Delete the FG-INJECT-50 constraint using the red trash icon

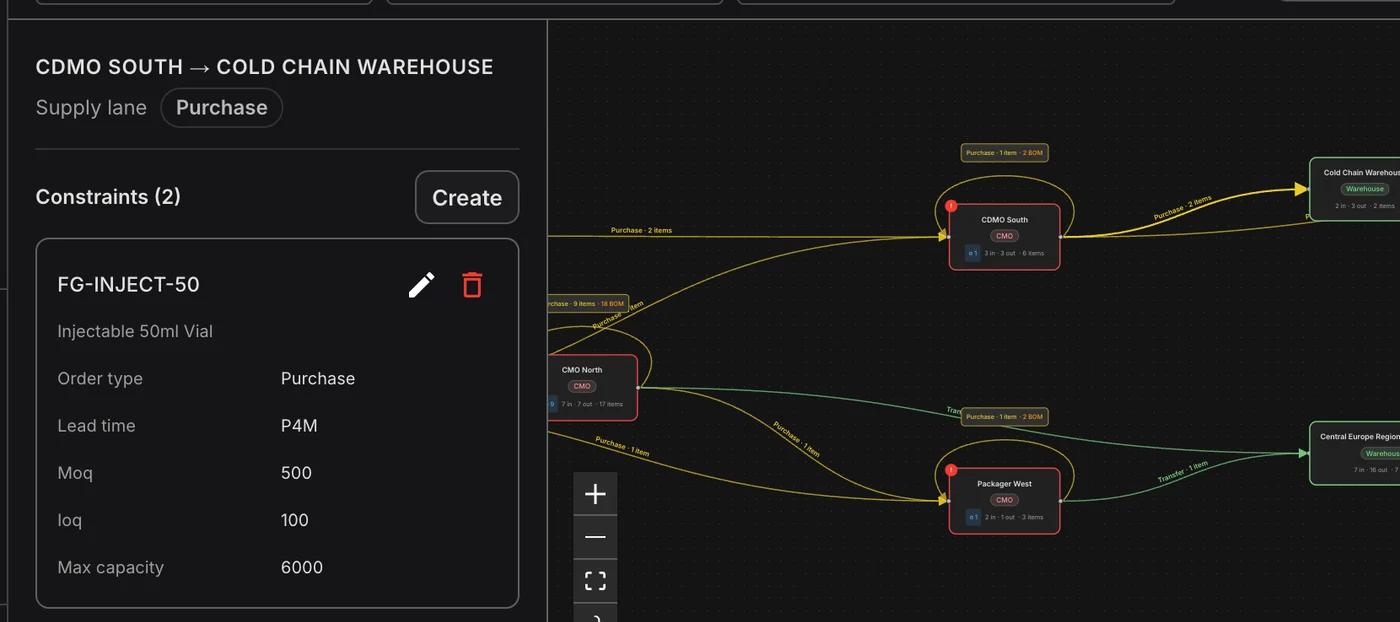[x=472, y=285]
